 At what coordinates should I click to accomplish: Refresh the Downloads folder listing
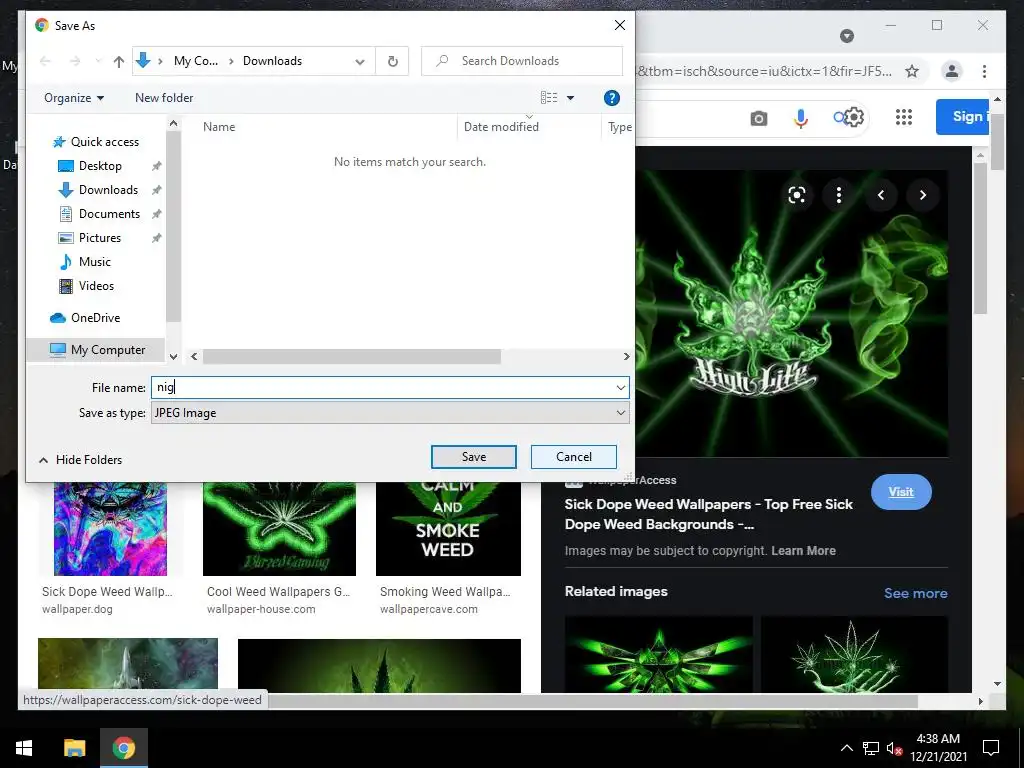click(392, 61)
